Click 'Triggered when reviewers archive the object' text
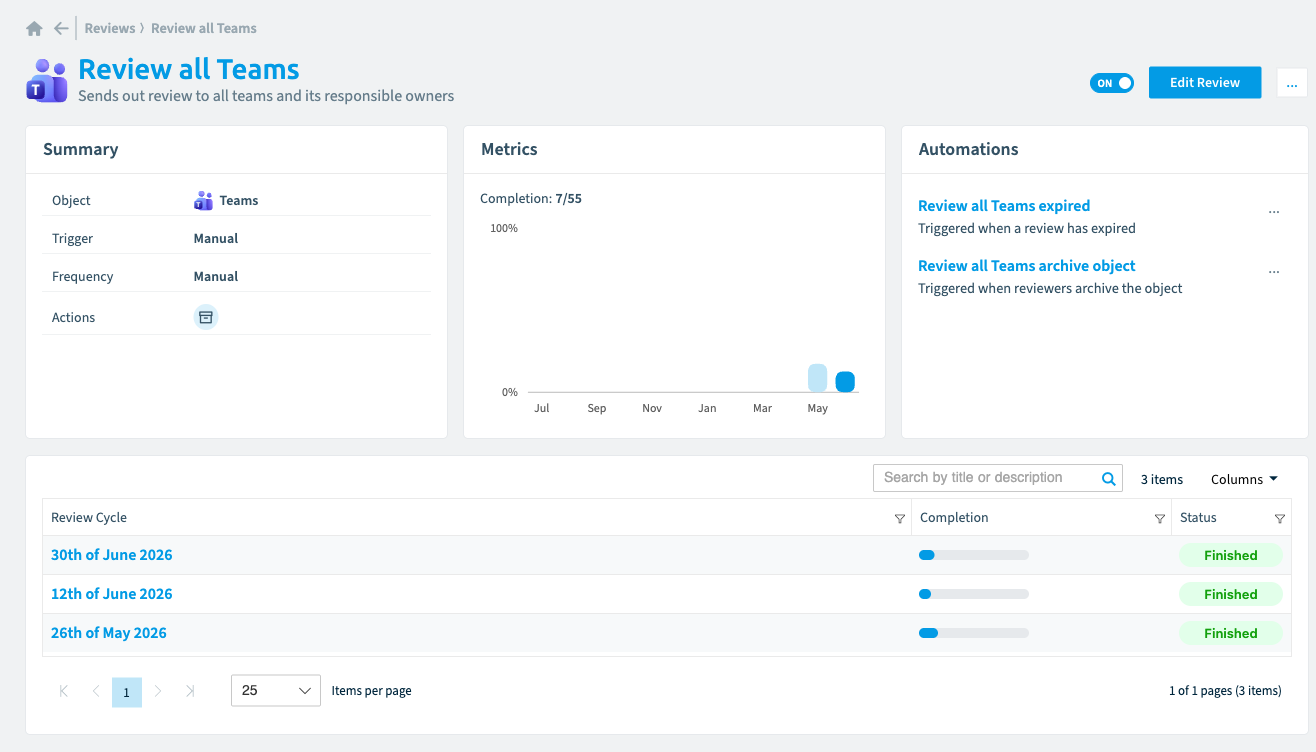Viewport: 1316px width, 752px height. 1050,289
